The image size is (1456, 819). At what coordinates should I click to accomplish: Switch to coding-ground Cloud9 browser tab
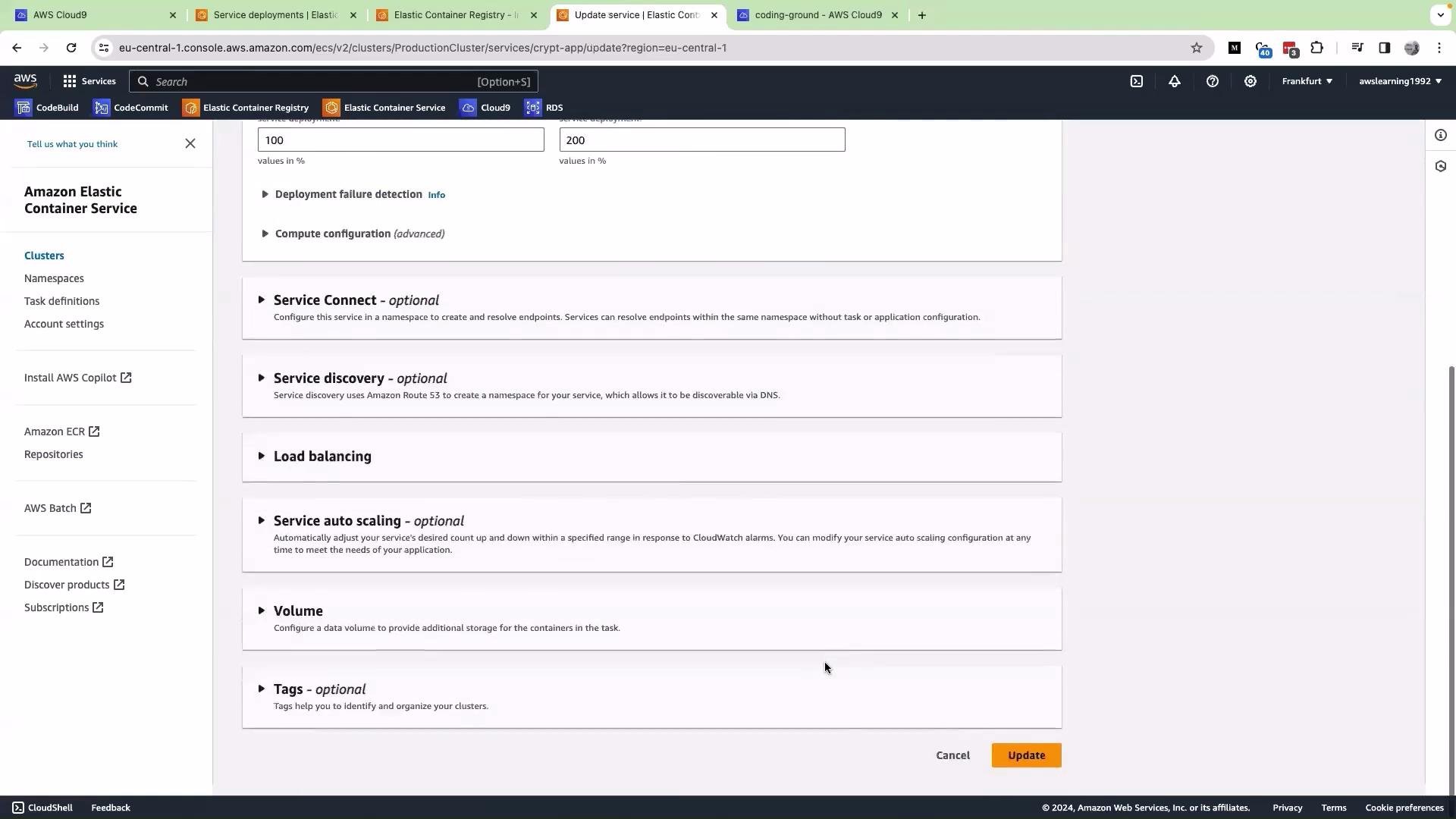pyautogui.click(x=817, y=15)
